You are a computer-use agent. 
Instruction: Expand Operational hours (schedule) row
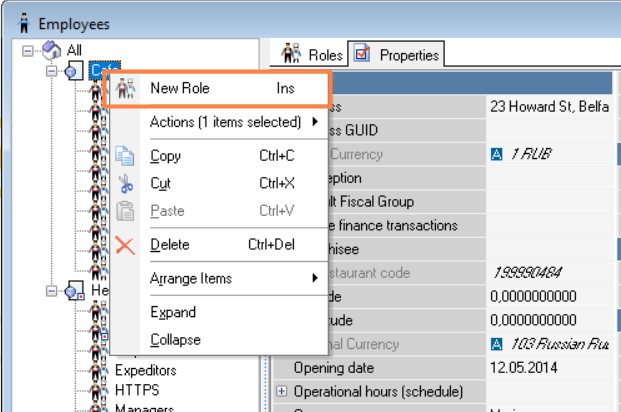coord(281,391)
